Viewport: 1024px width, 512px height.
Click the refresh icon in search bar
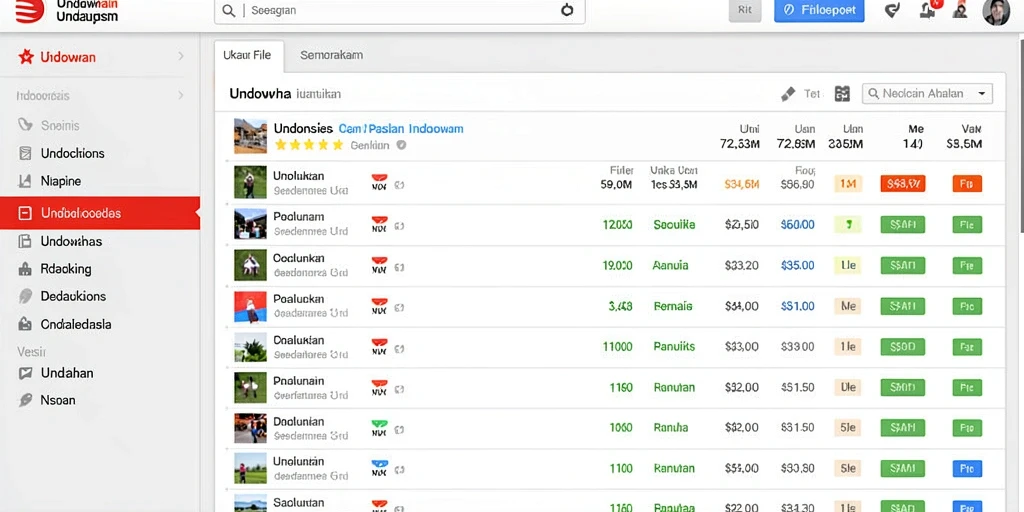click(x=567, y=10)
